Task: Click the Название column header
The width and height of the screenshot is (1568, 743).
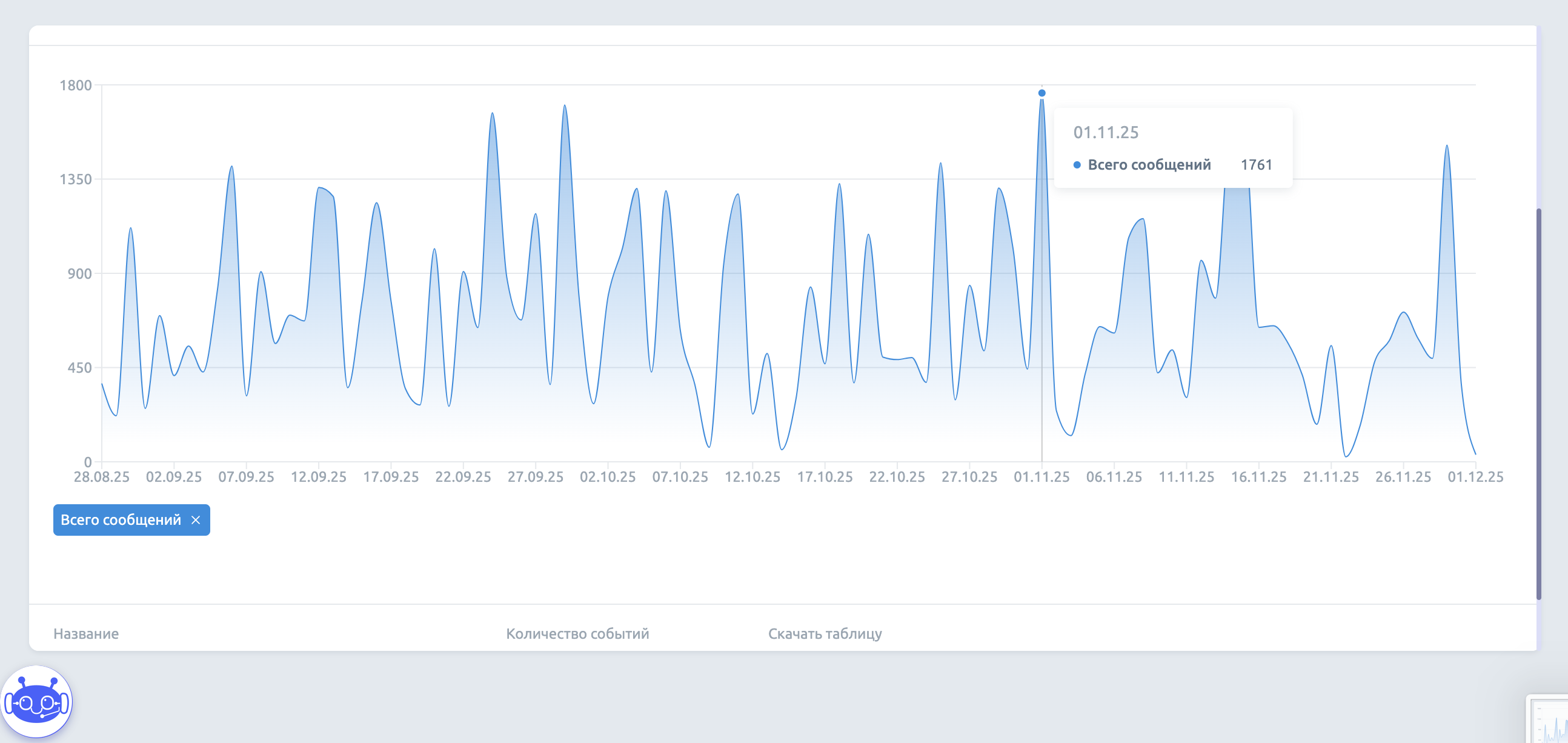Action: (x=86, y=633)
